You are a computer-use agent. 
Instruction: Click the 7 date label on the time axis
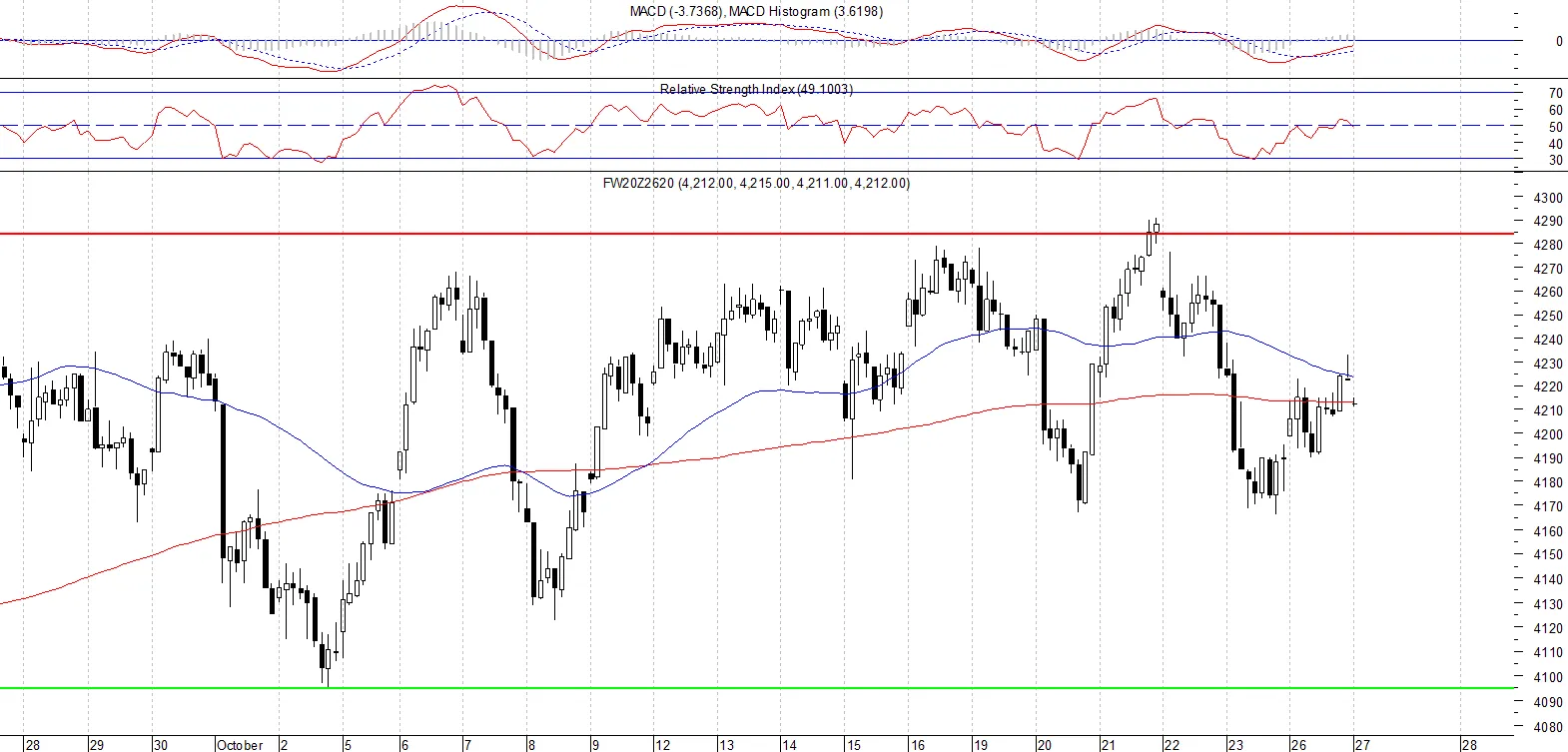pos(467,745)
